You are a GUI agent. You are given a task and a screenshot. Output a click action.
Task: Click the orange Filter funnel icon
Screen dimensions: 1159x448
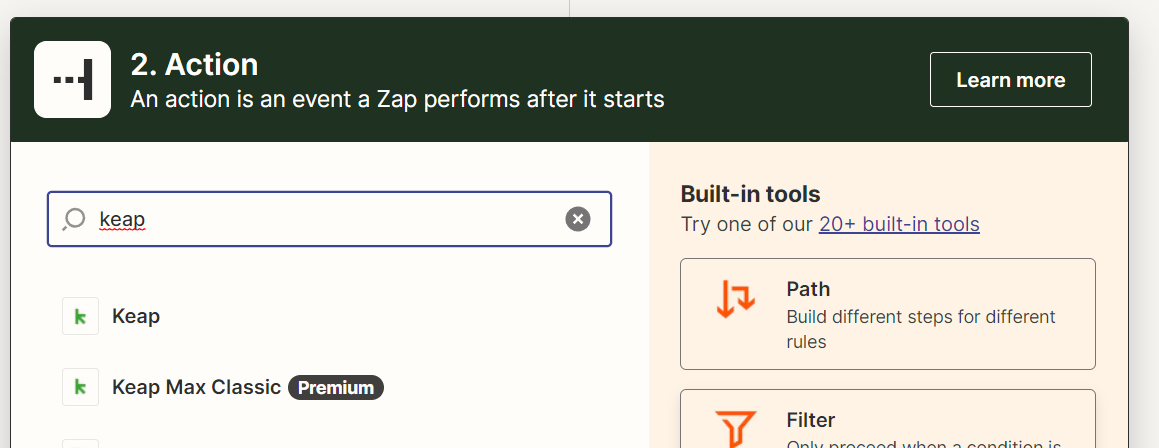click(x=735, y=429)
